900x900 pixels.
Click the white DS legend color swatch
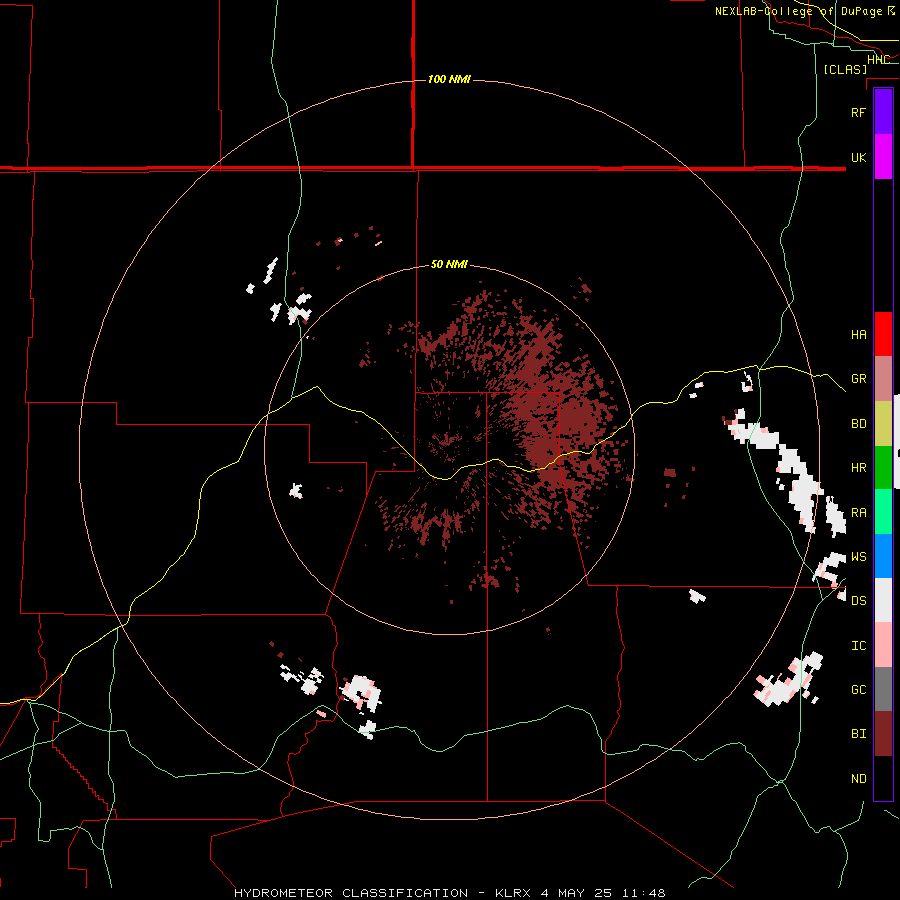coord(883,600)
